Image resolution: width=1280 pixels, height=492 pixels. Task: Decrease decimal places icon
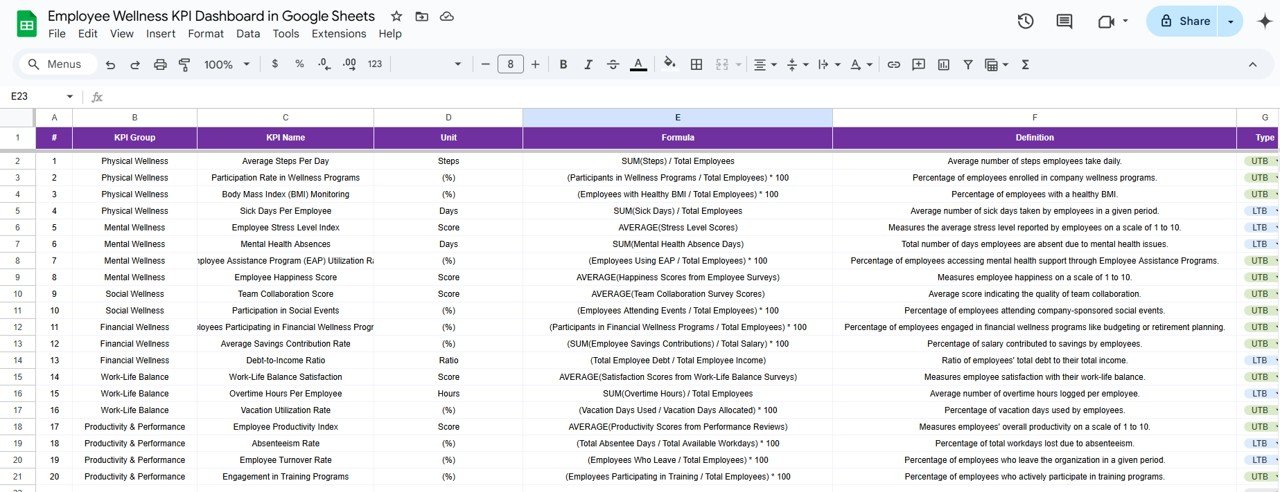click(x=324, y=64)
